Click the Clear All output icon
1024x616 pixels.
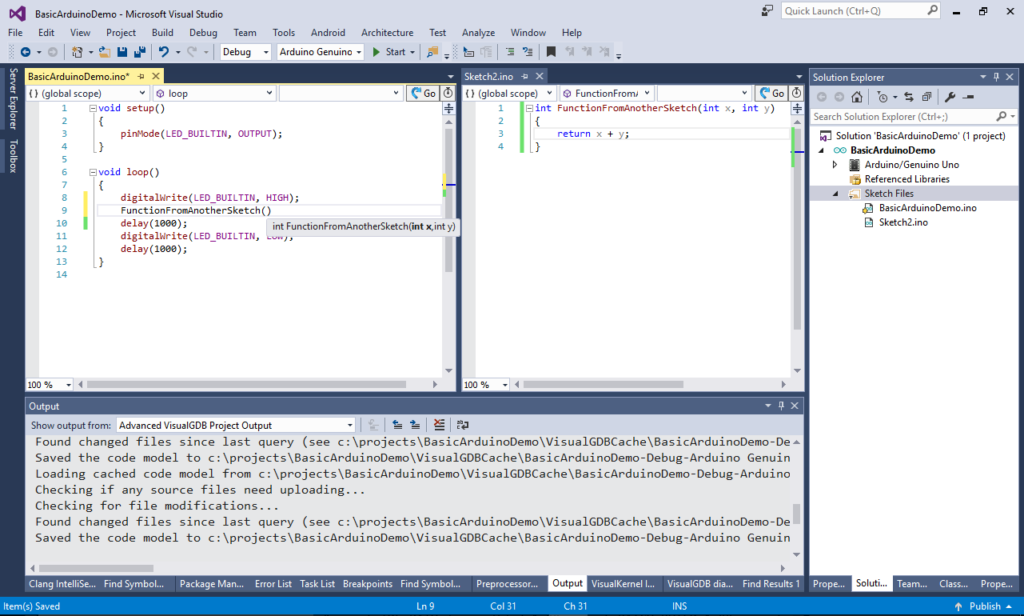[x=439, y=423]
